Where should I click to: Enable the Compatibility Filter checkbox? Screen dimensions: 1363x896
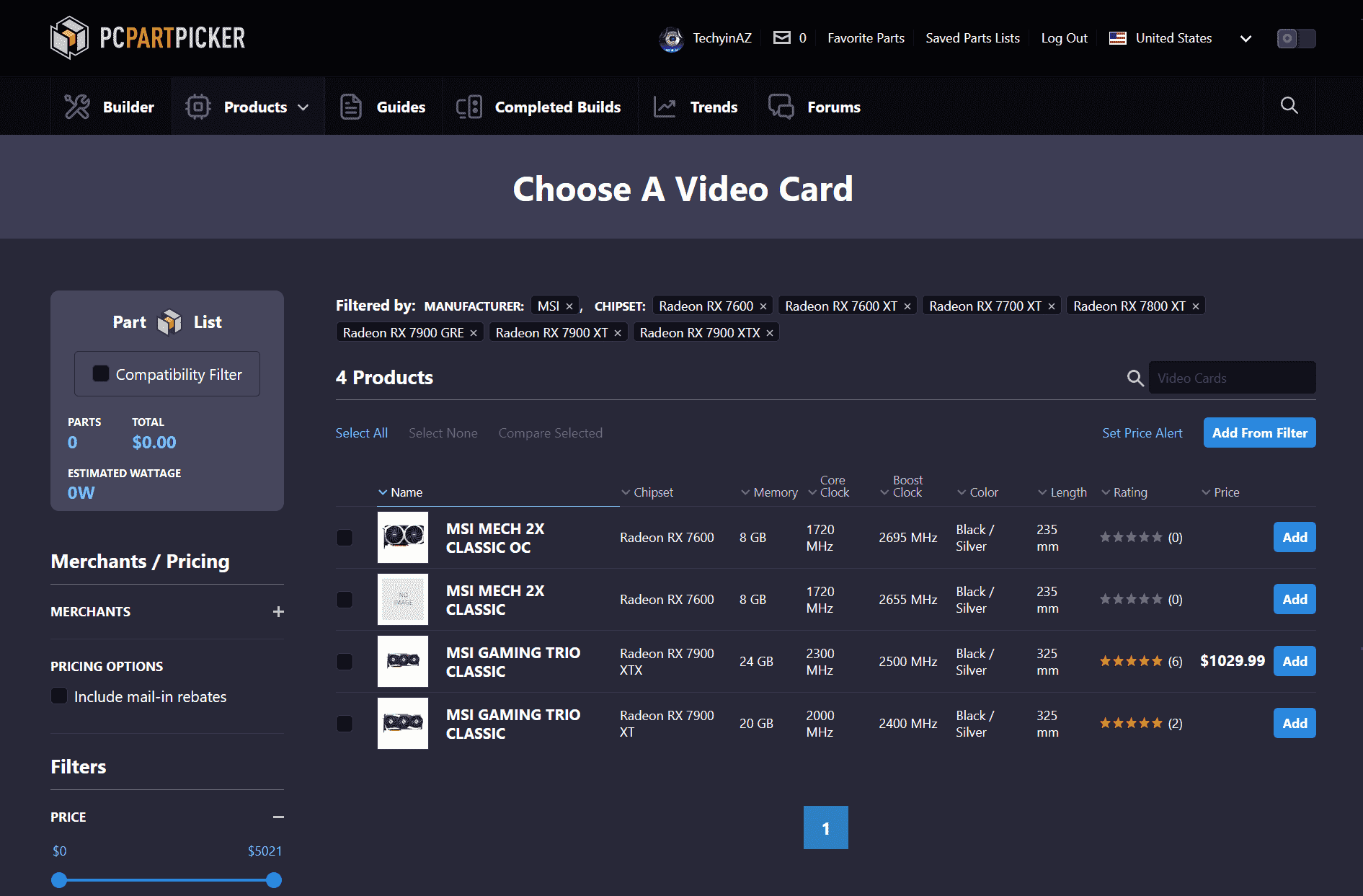(x=101, y=373)
